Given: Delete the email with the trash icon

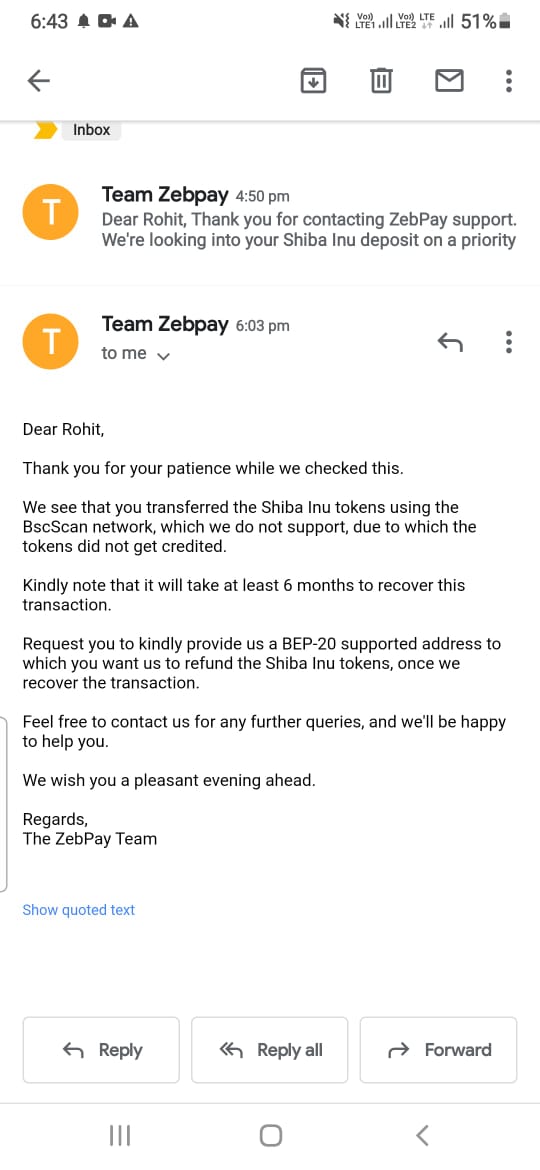Looking at the screenshot, I should (x=381, y=80).
